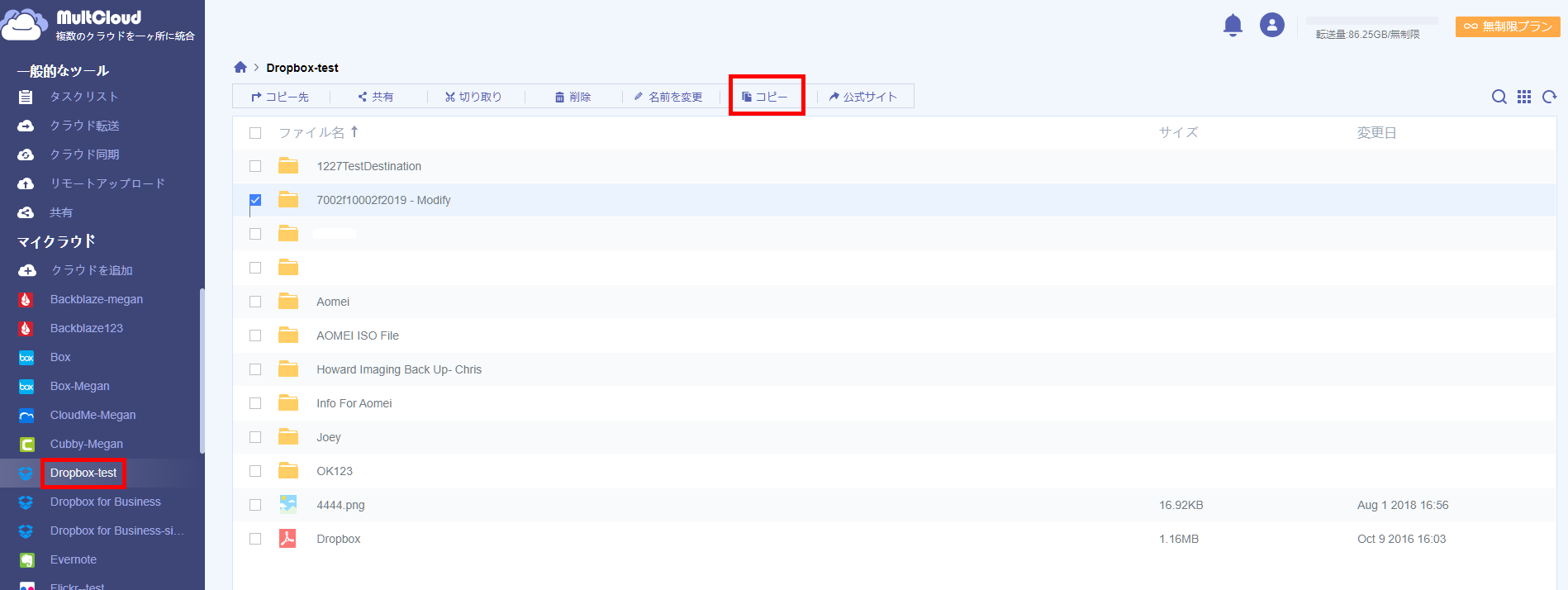Click the Backblaze123 flame icon
This screenshot has height=590, width=1568.
pyautogui.click(x=26, y=328)
